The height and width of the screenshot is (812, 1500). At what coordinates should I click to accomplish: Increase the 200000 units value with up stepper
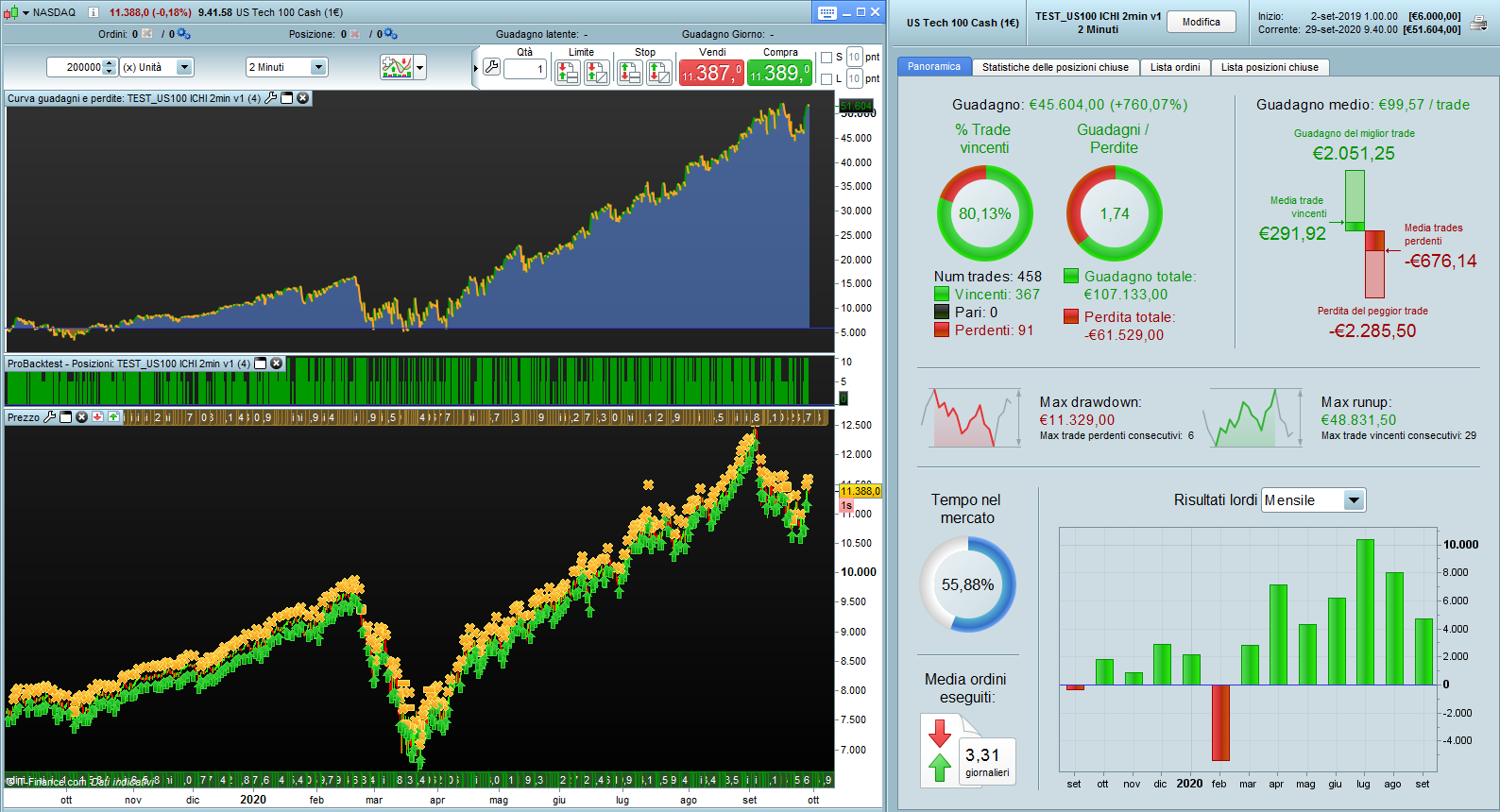point(110,63)
